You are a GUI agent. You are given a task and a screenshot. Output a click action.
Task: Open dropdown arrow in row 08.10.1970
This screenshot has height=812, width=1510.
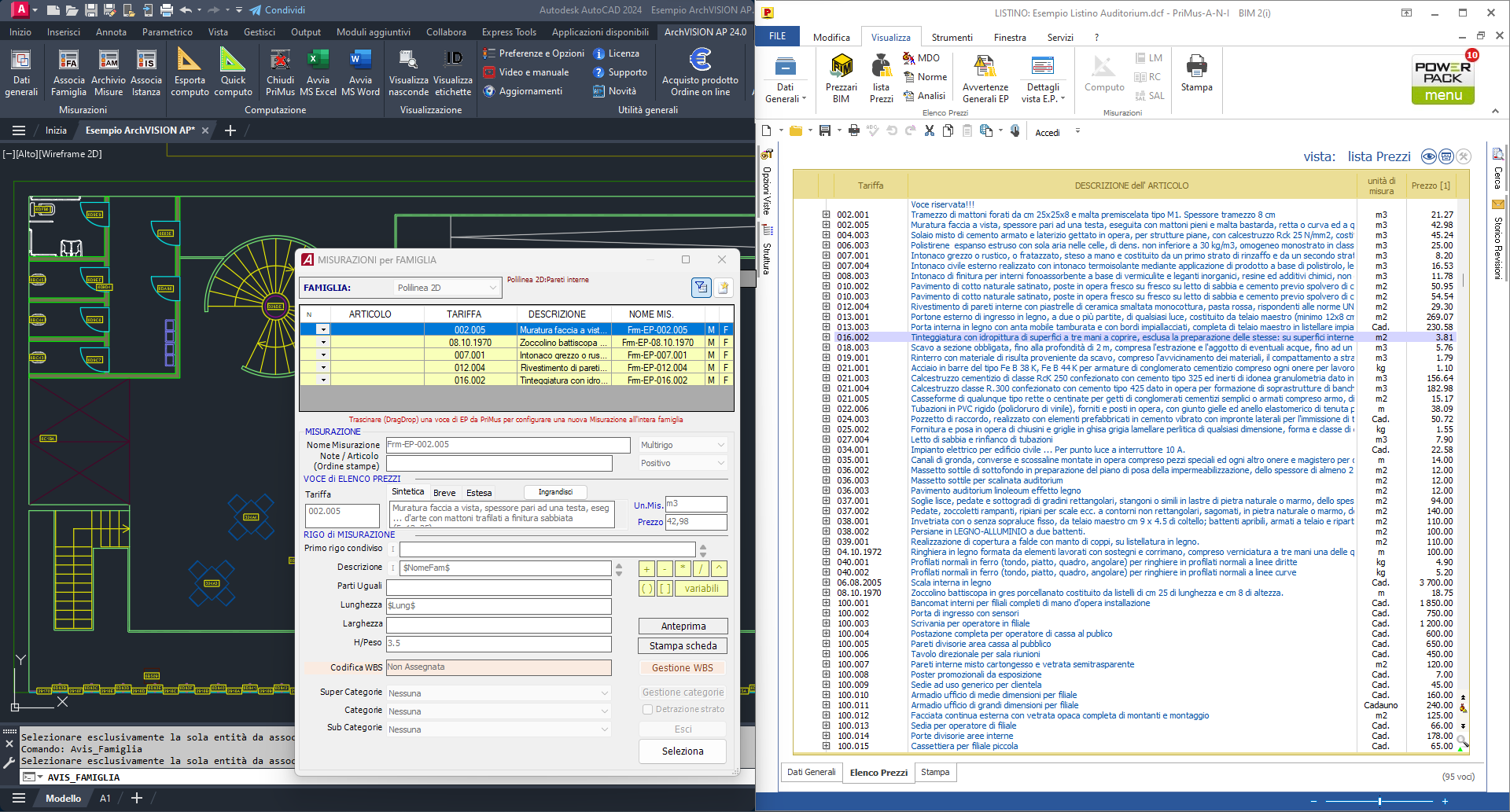[x=323, y=343]
